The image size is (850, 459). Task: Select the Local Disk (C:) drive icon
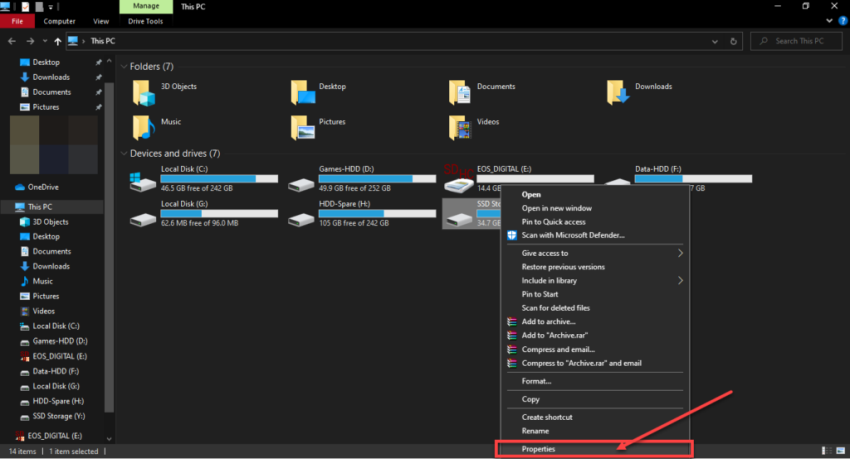point(143,182)
